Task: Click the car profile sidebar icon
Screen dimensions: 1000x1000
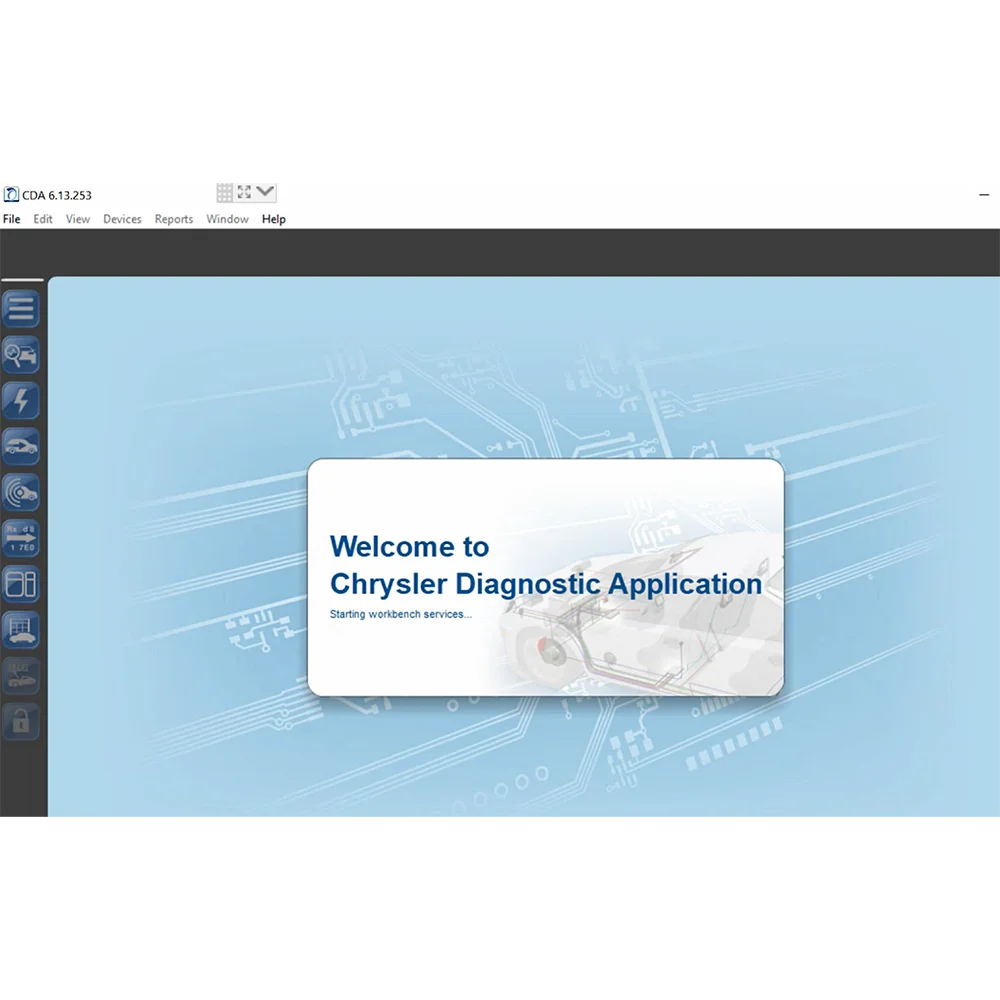Action: 21,446
